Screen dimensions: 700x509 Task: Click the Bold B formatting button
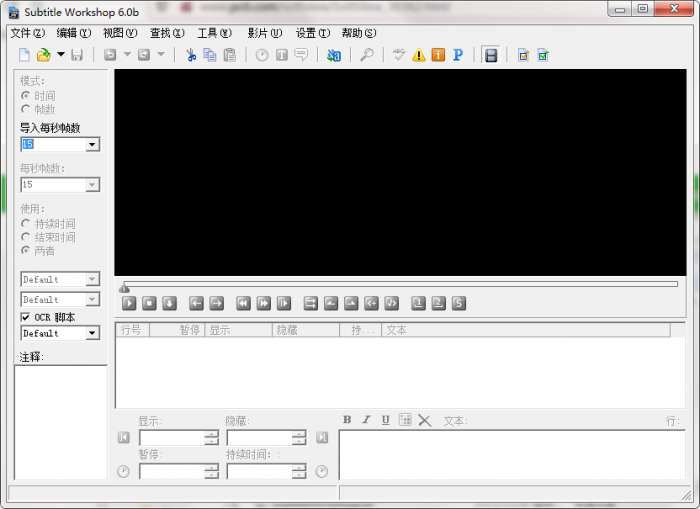pos(347,420)
